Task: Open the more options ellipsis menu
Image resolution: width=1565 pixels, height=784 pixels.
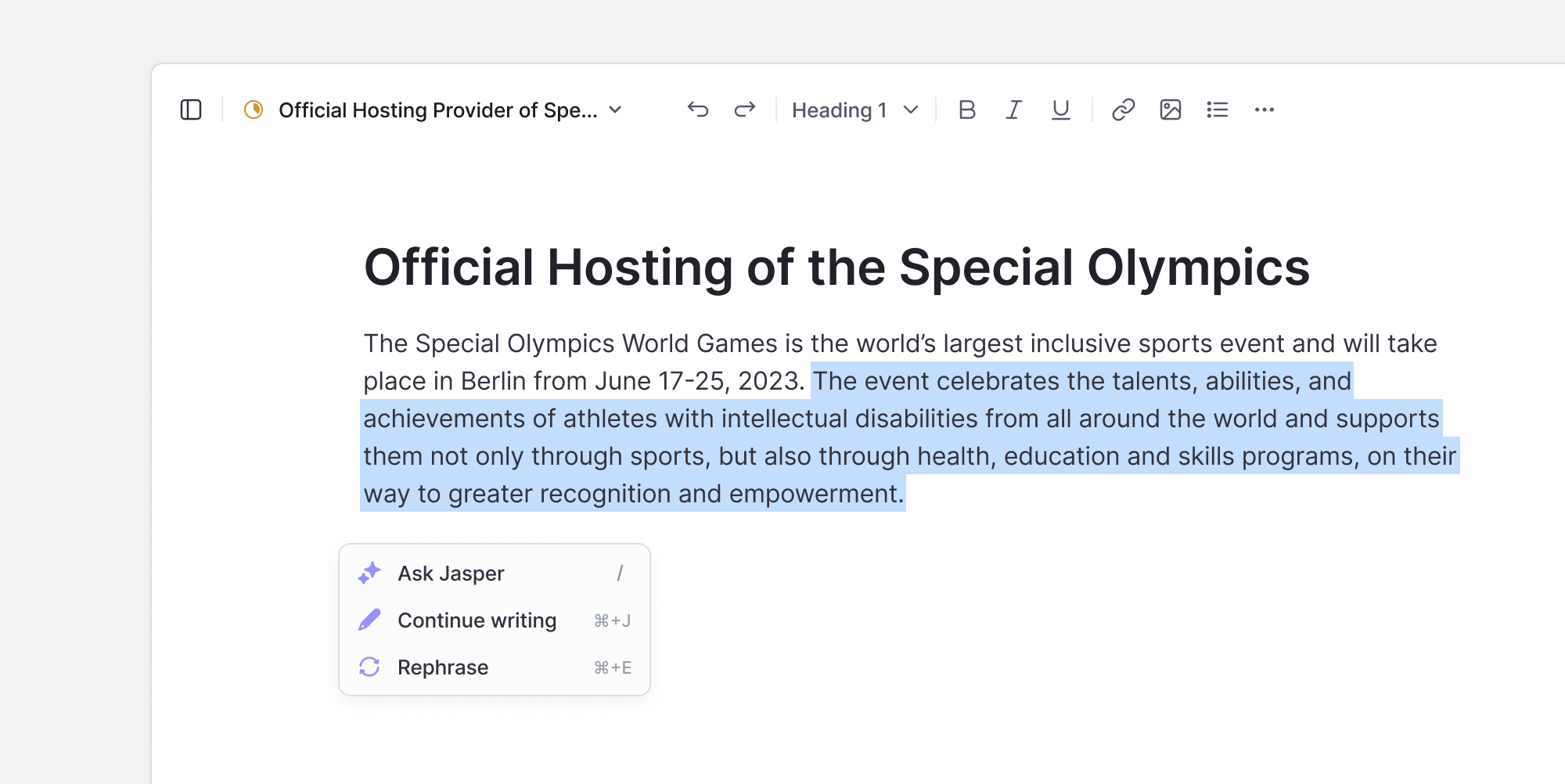Action: 1265,110
